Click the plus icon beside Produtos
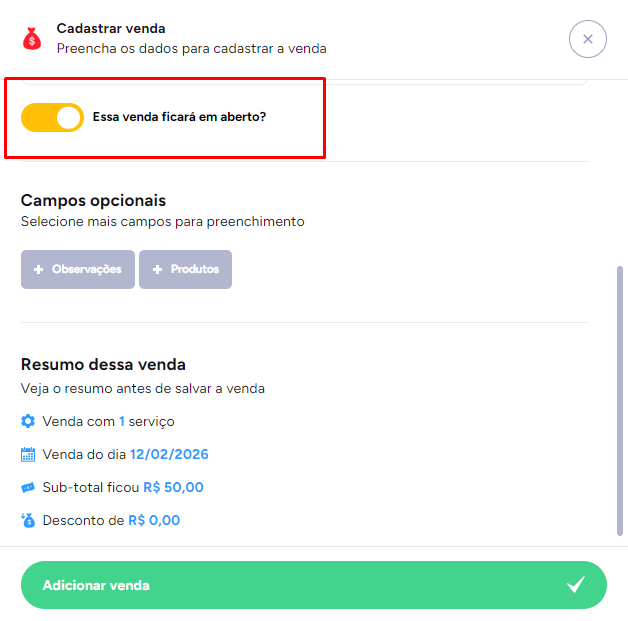The height and width of the screenshot is (621, 628). pyautogui.click(x=157, y=270)
